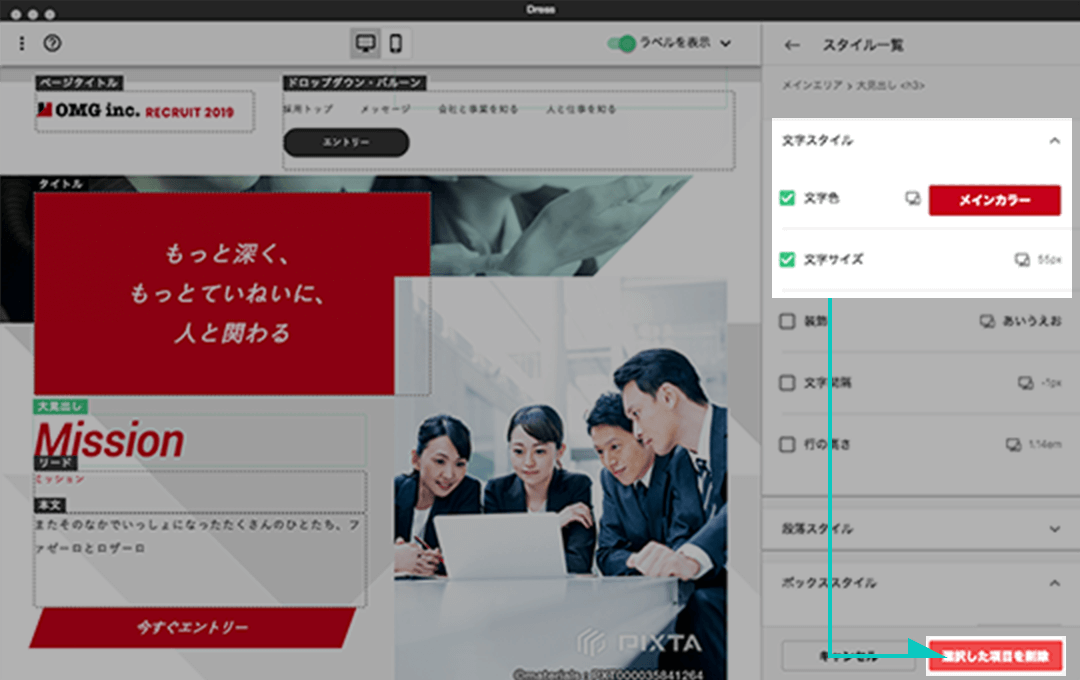Click the メインカラー red color swatch
This screenshot has height=680, width=1080.
click(x=995, y=199)
